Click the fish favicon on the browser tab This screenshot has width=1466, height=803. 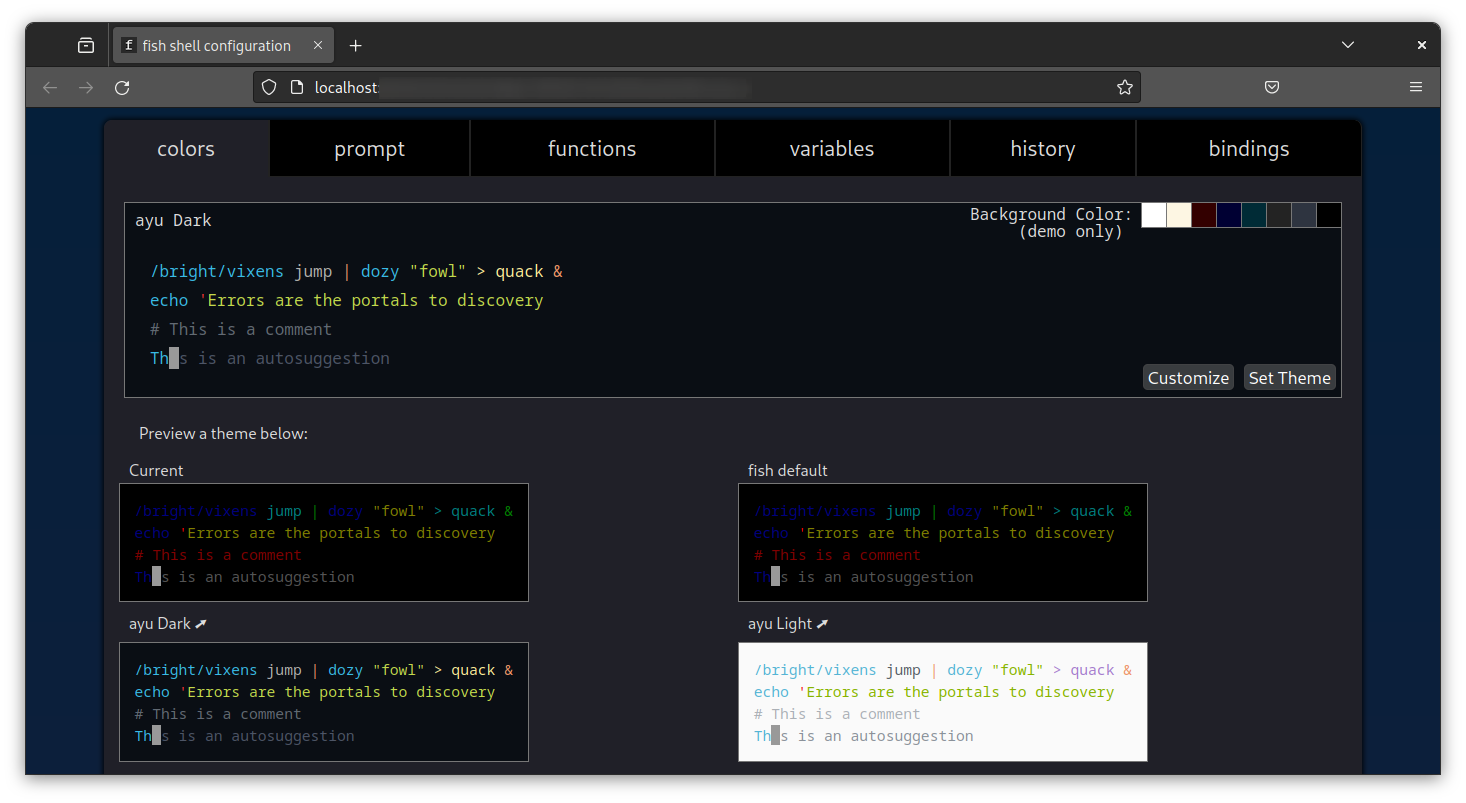[130, 44]
